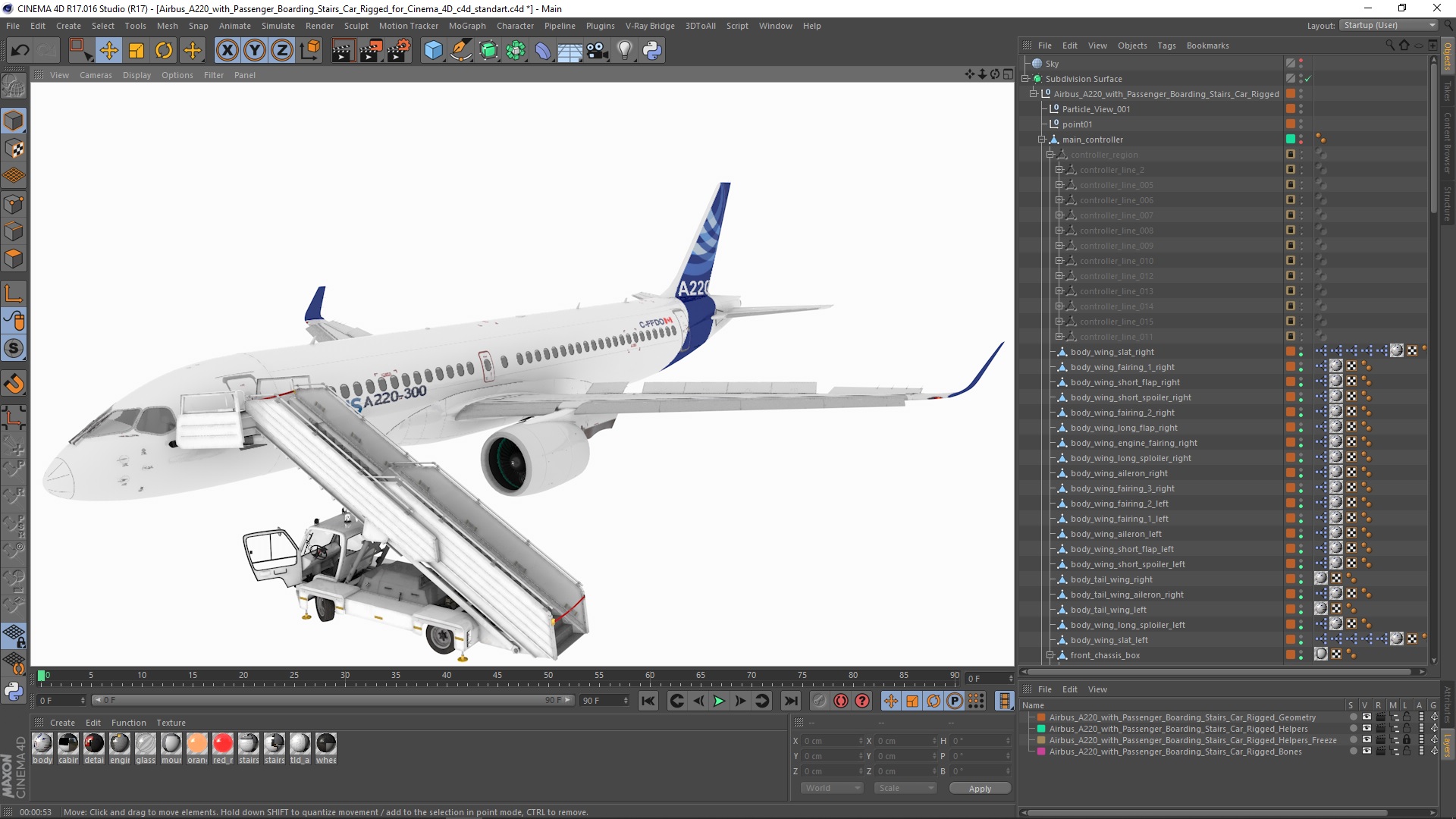The image size is (1456, 819).
Task: Select body_tail_wing_left object
Action: tap(1108, 610)
